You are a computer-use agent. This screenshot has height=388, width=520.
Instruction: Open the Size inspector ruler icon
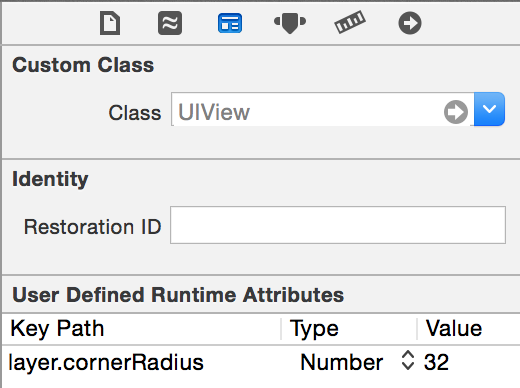coord(350,22)
